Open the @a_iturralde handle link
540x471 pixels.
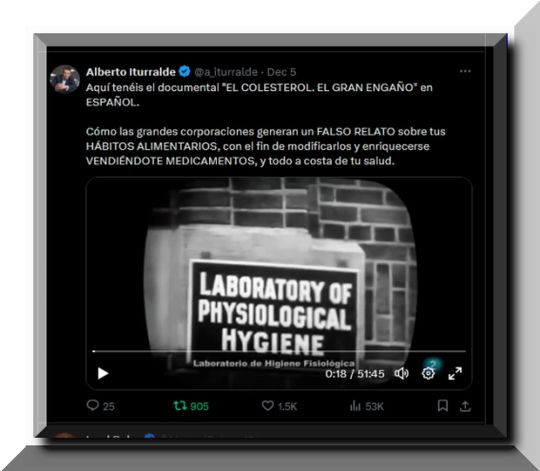(226, 72)
